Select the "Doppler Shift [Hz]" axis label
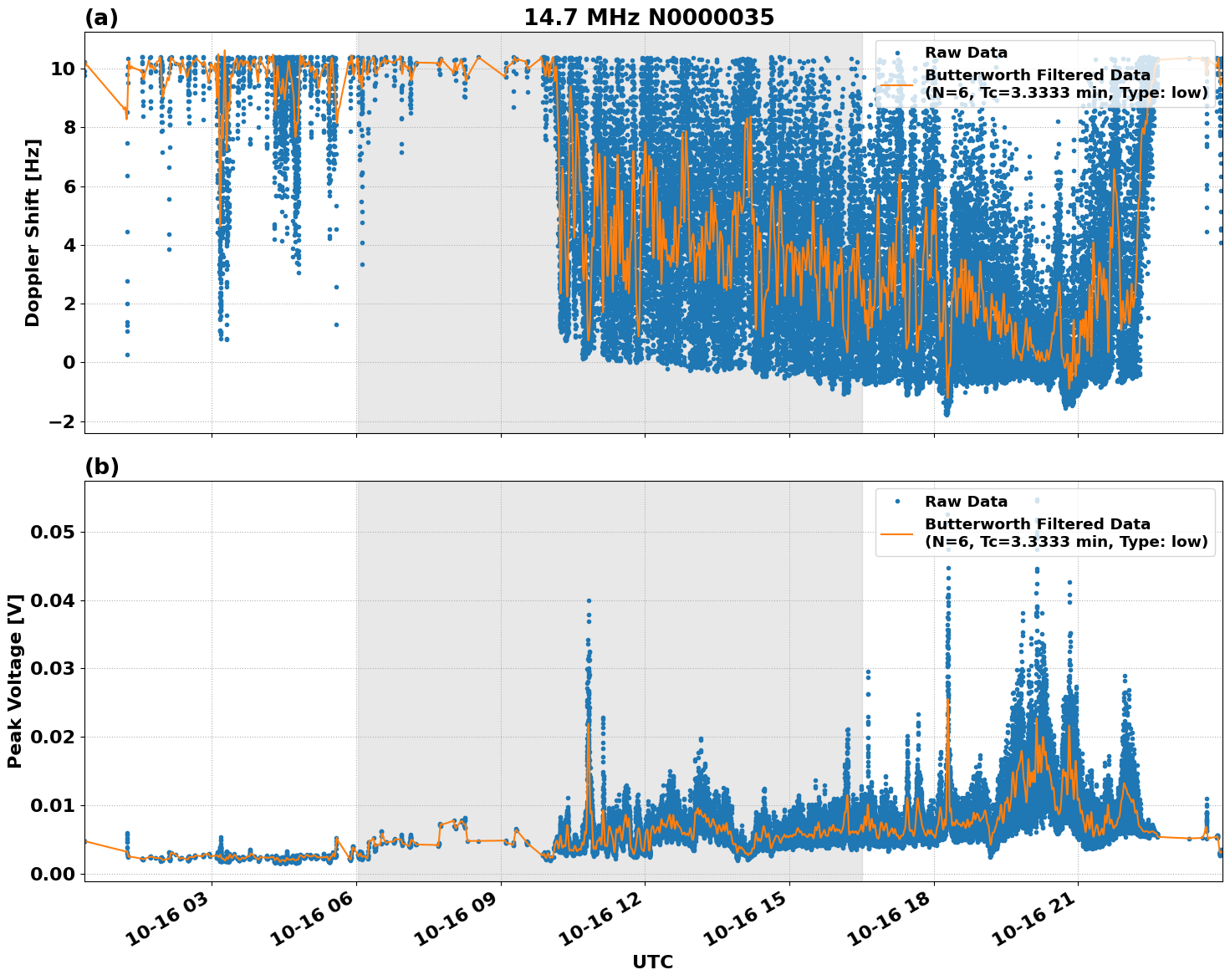Image resolution: width=1230 pixels, height=980 pixels. 33,232
